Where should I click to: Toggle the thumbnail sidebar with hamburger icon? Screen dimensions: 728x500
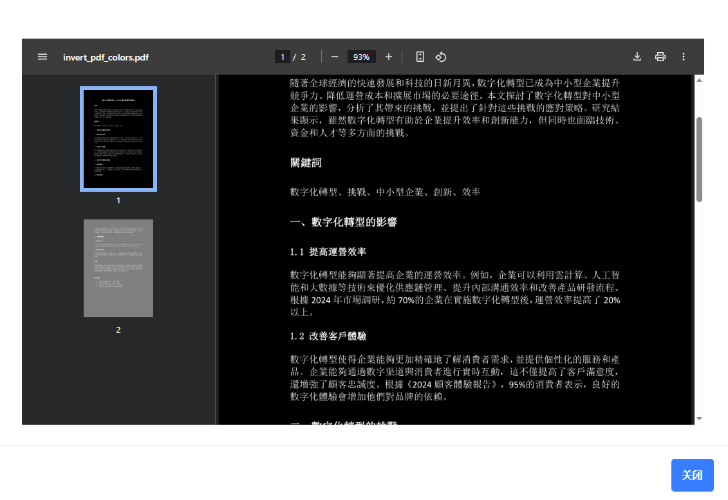pos(42,57)
